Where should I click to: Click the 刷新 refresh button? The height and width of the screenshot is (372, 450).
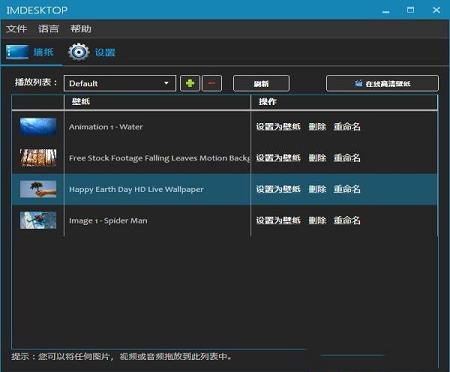coord(261,83)
